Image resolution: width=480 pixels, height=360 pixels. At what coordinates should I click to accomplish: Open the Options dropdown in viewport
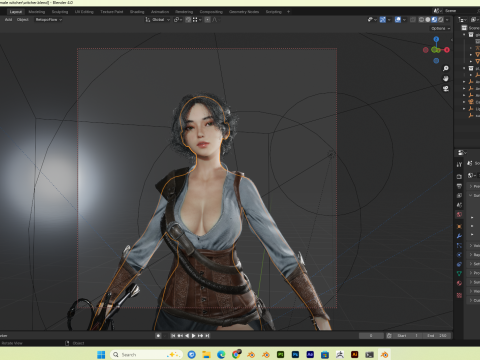pyautogui.click(x=440, y=28)
